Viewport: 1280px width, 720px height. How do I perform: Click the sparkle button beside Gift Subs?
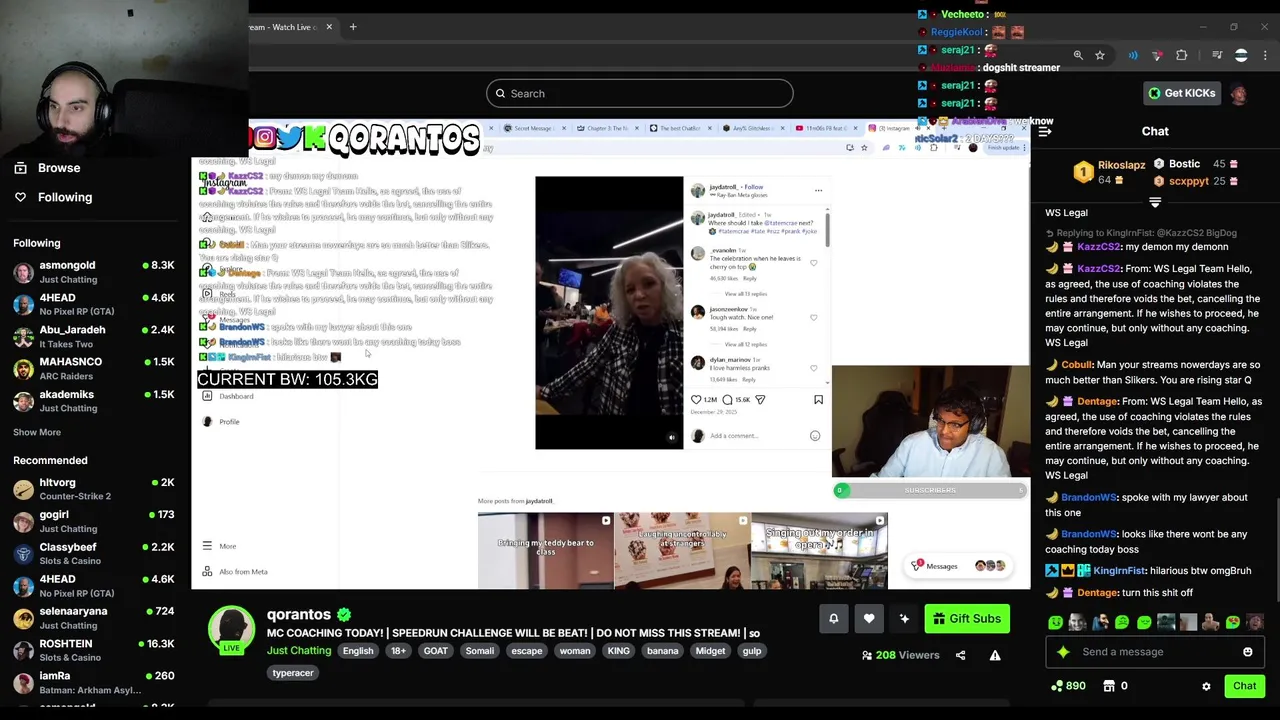pyautogui.click(x=904, y=619)
